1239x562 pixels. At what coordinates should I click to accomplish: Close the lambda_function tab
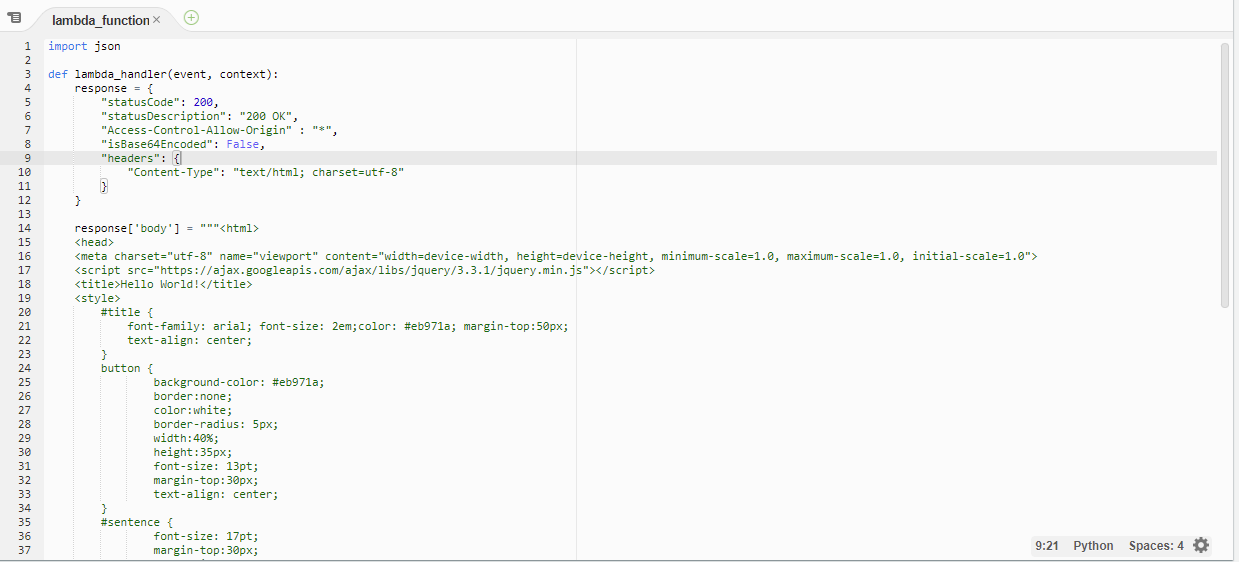(x=156, y=20)
